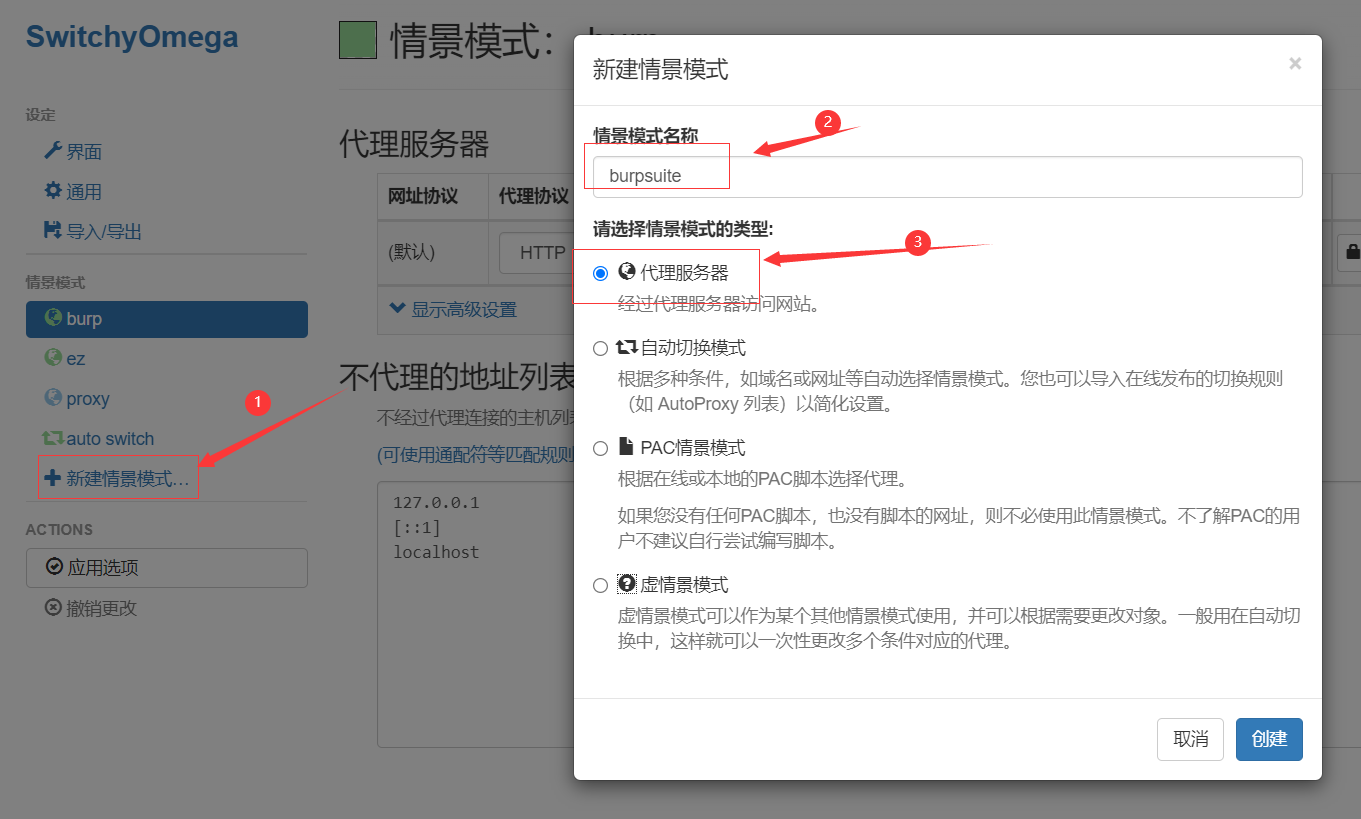The width and height of the screenshot is (1361, 819).
Task: Click the gear icon beside 通用
Action: click(x=53, y=191)
